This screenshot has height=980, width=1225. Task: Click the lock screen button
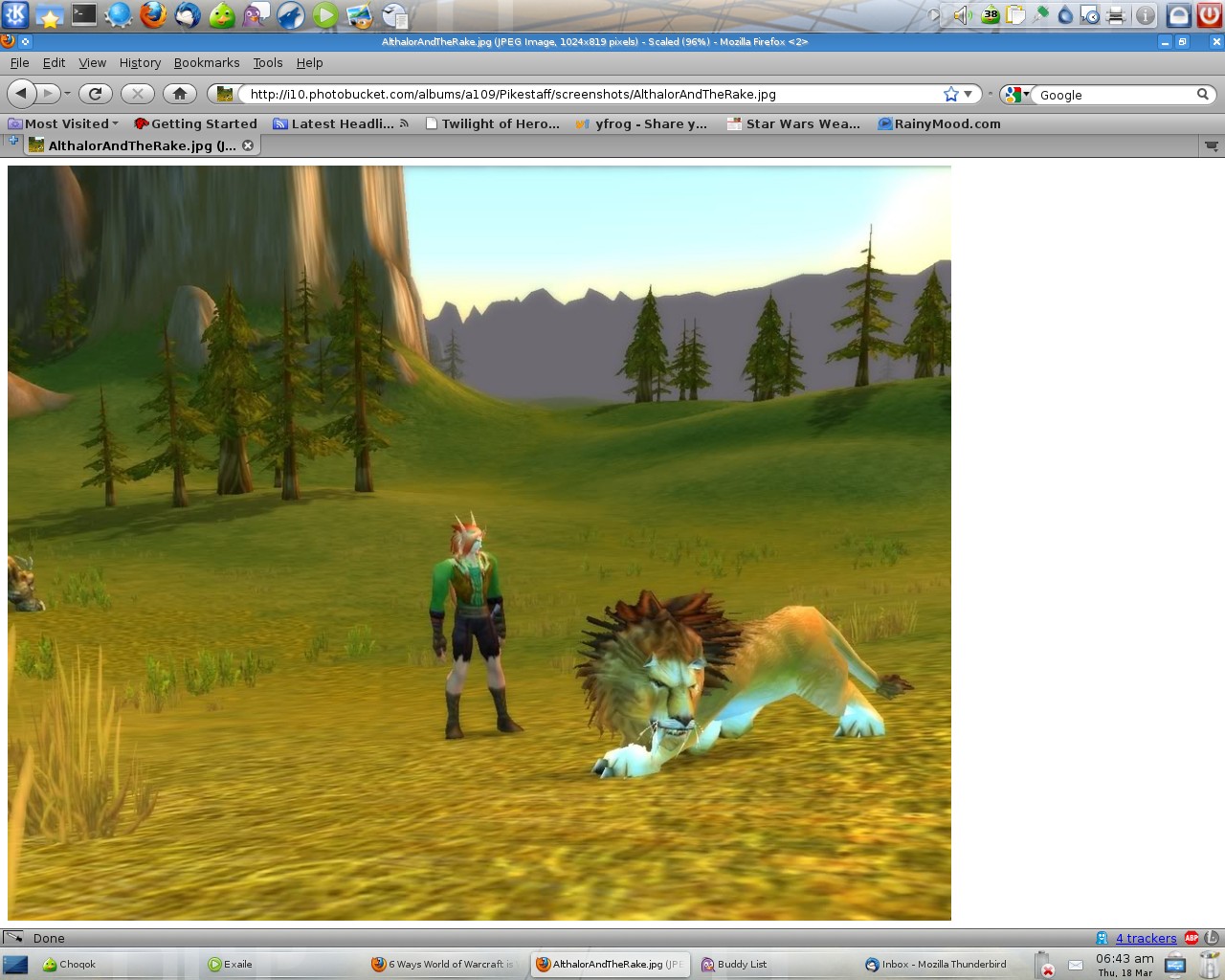point(1179,14)
